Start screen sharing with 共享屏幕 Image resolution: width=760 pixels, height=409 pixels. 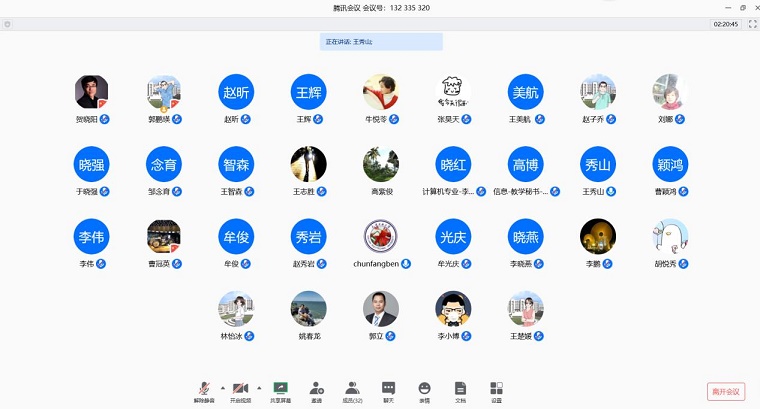point(280,389)
